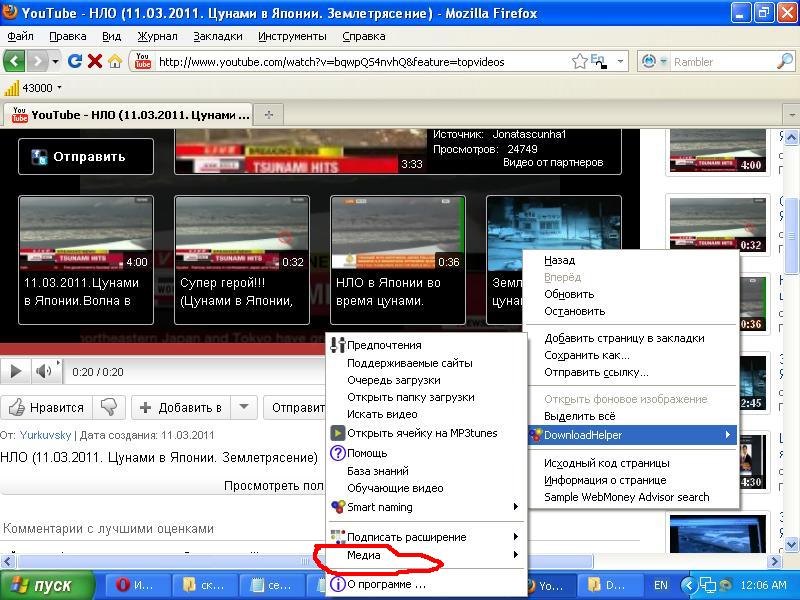800x600 pixels.
Task: Open the 4:00 Цунами в Японии.Волна thumbnail
Action: (86, 260)
